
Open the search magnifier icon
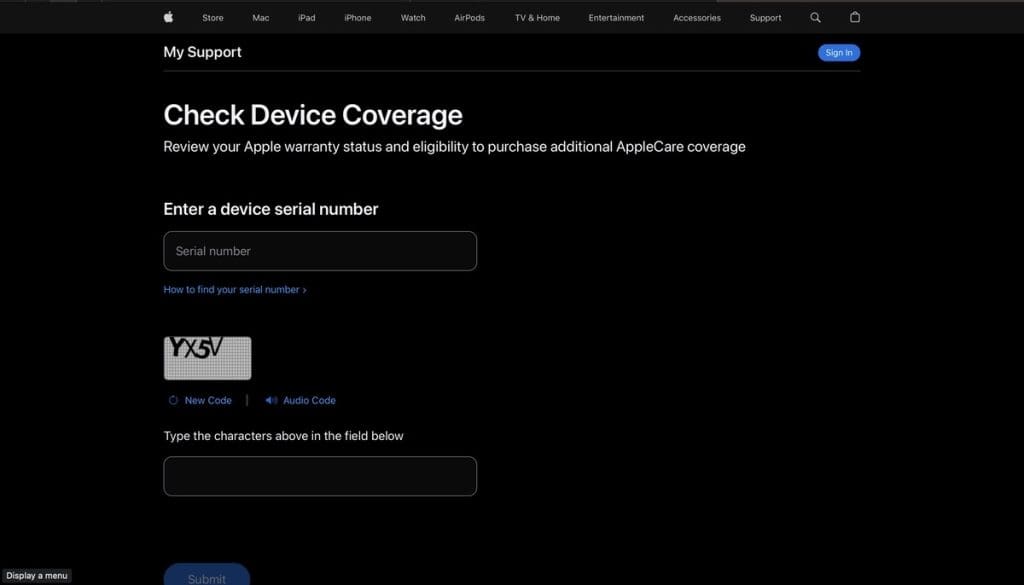click(x=815, y=17)
